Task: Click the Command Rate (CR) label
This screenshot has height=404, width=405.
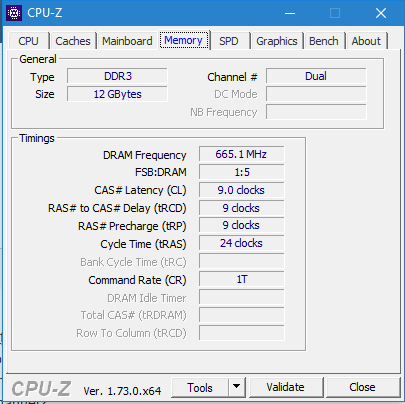Action: [137, 280]
